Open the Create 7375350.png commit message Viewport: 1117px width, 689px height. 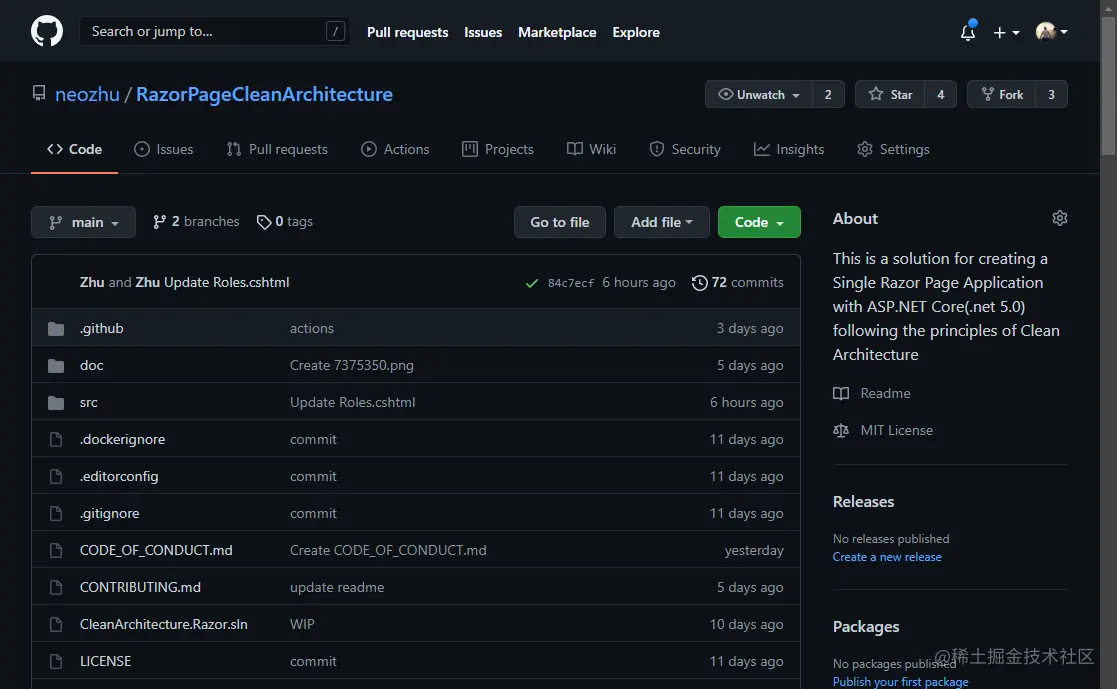tap(352, 365)
